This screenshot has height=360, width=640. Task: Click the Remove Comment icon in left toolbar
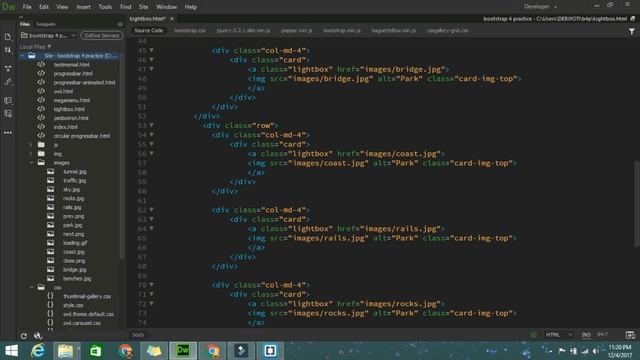point(8,113)
